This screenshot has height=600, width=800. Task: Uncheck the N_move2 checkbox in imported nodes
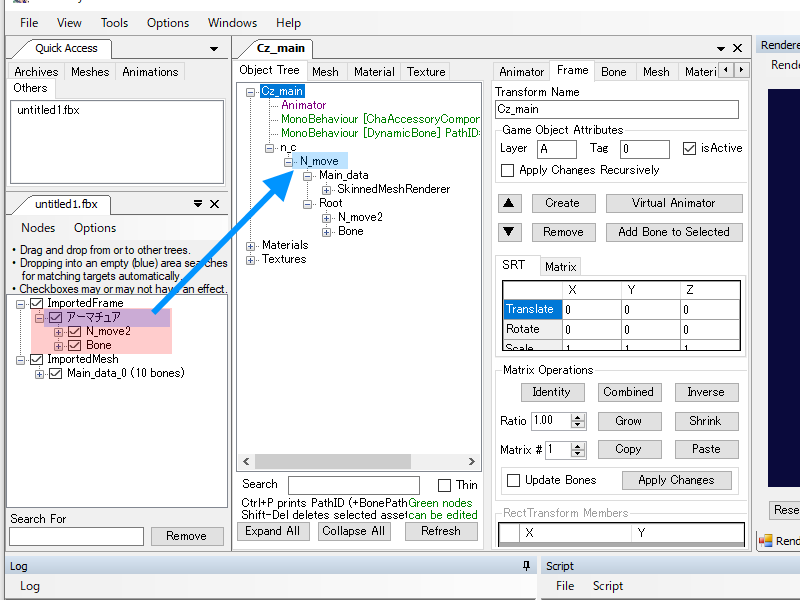pyautogui.click(x=74, y=332)
